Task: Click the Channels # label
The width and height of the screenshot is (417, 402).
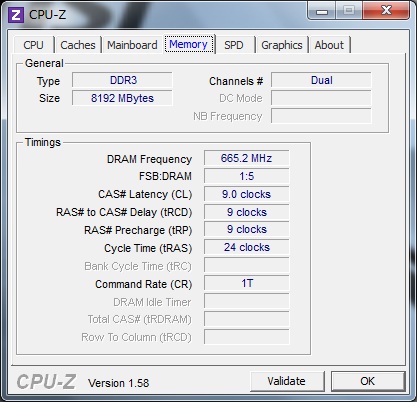Action: tap(236, 81)
